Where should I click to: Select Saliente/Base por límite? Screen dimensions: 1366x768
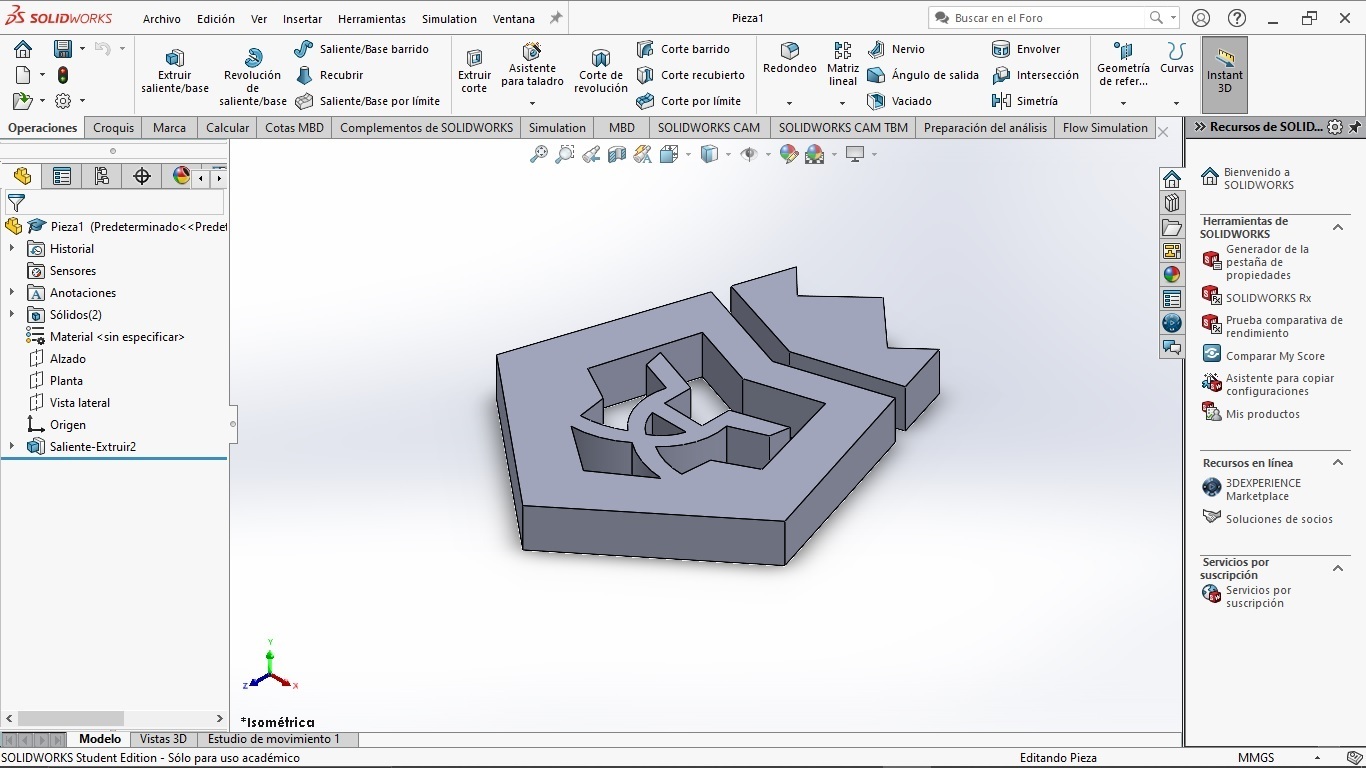pyautogui.click(x=367, y=101)
